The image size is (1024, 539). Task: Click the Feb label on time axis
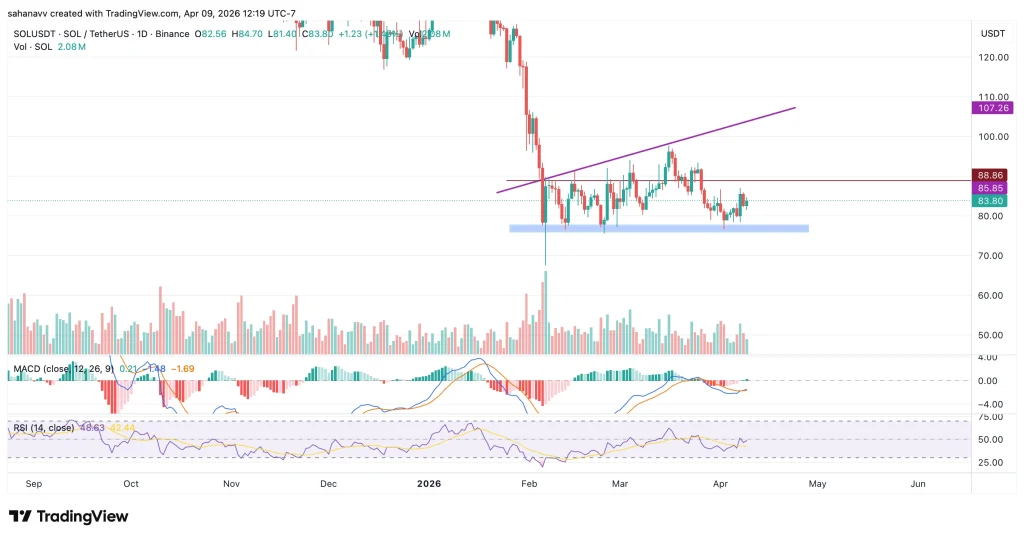(x=529, y=483)
